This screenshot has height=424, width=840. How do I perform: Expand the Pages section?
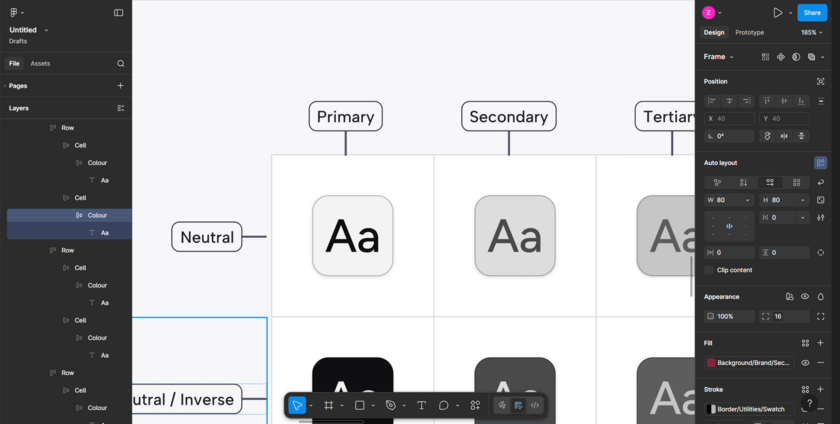(x=18, y=86)
